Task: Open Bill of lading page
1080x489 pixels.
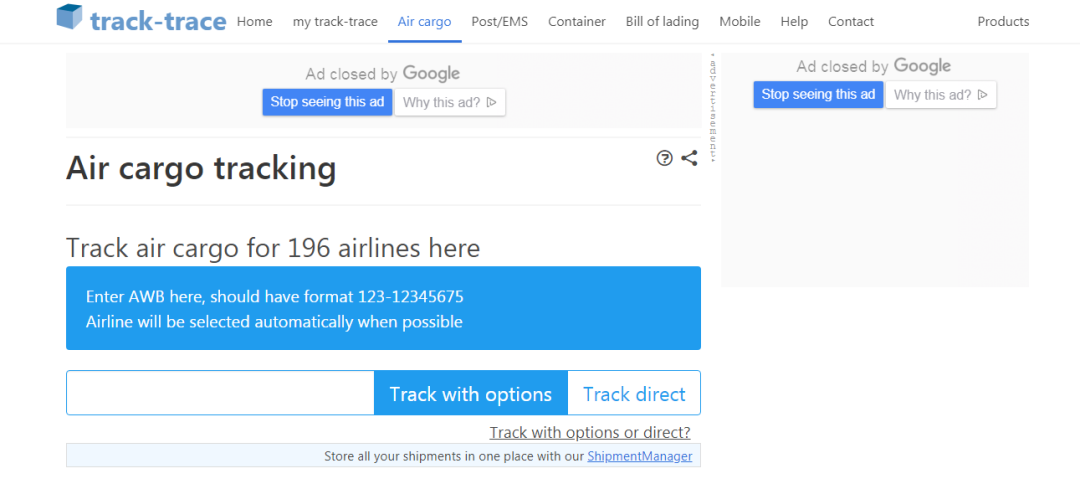Action: pos(662,21)
